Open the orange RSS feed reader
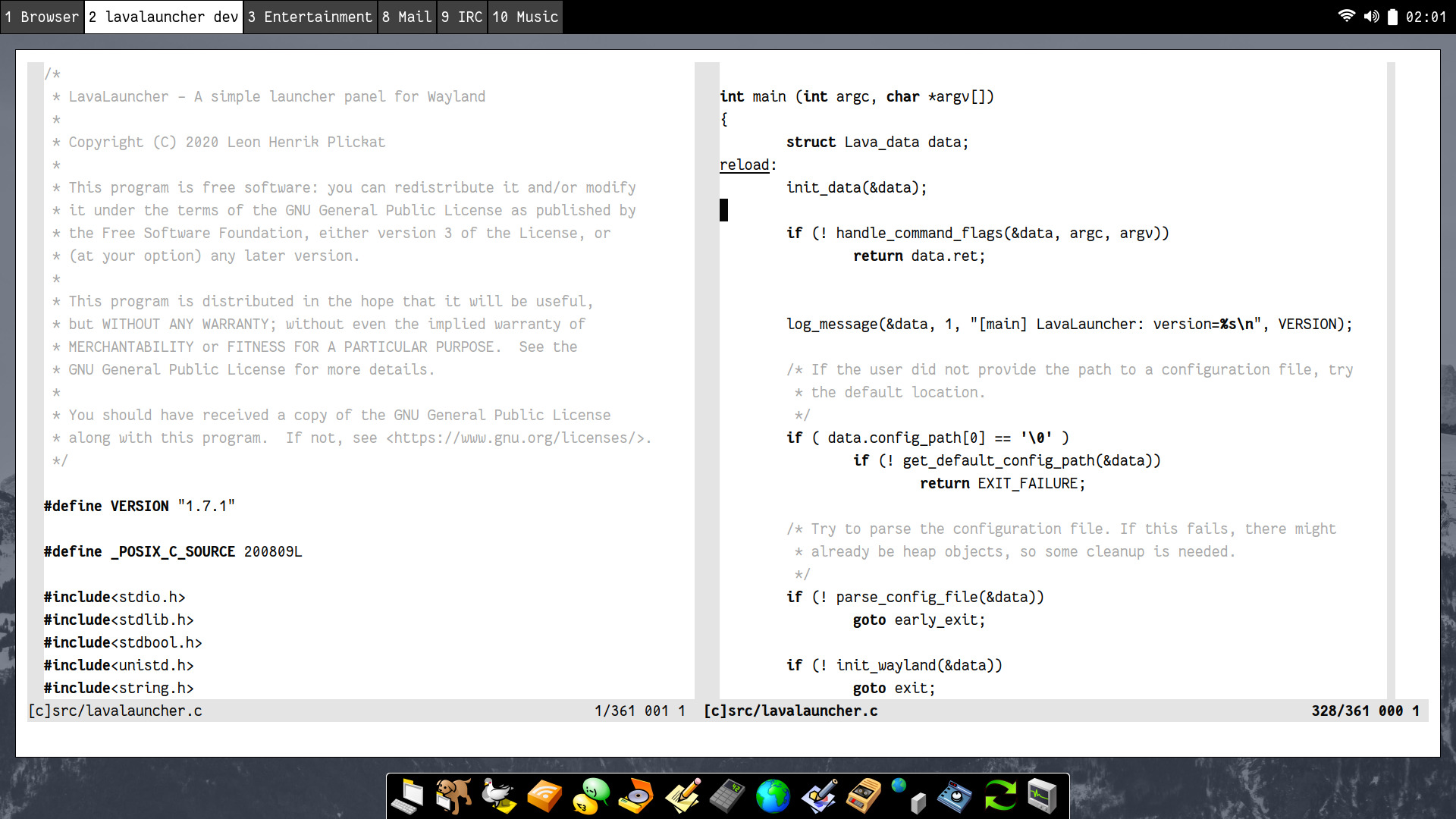 544,796
